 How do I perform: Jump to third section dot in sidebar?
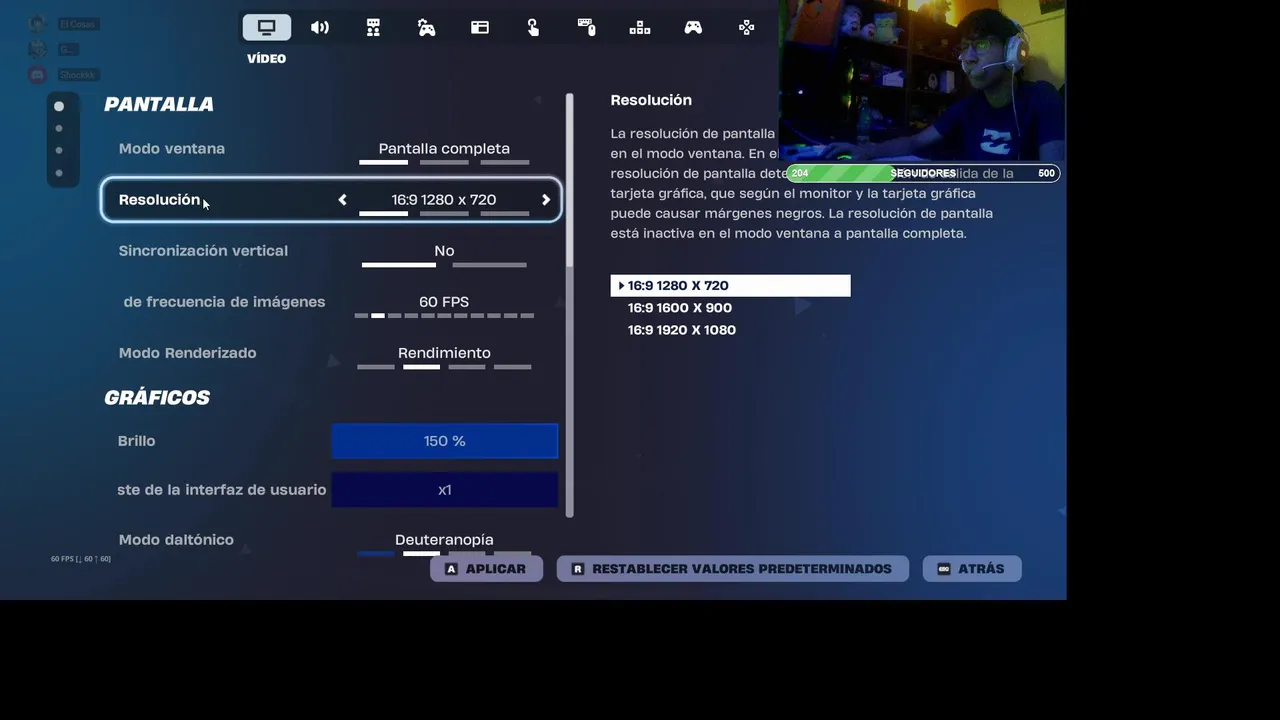coord(59,151)
